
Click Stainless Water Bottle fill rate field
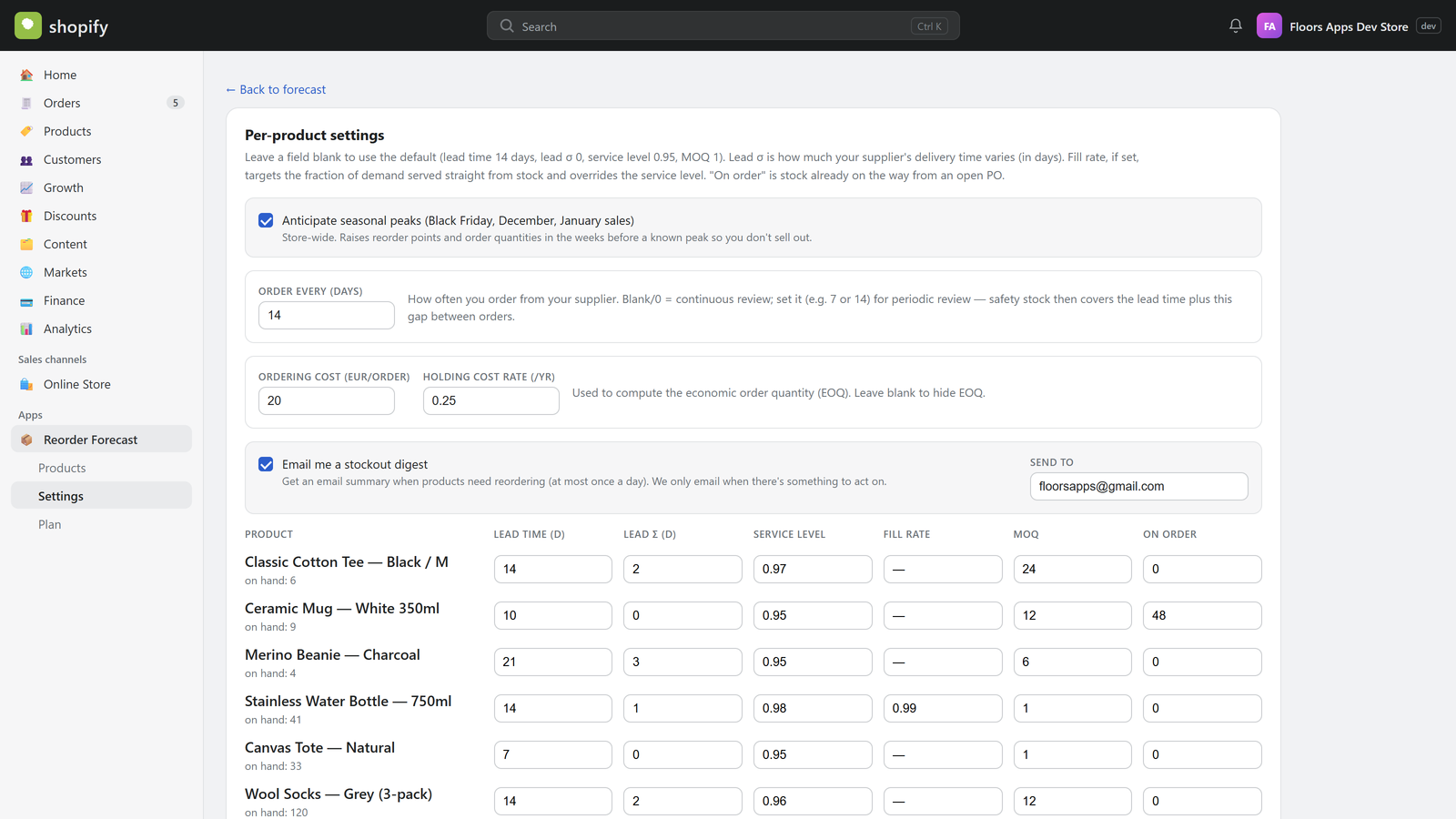pyautogui.click(x=943, y=708)
